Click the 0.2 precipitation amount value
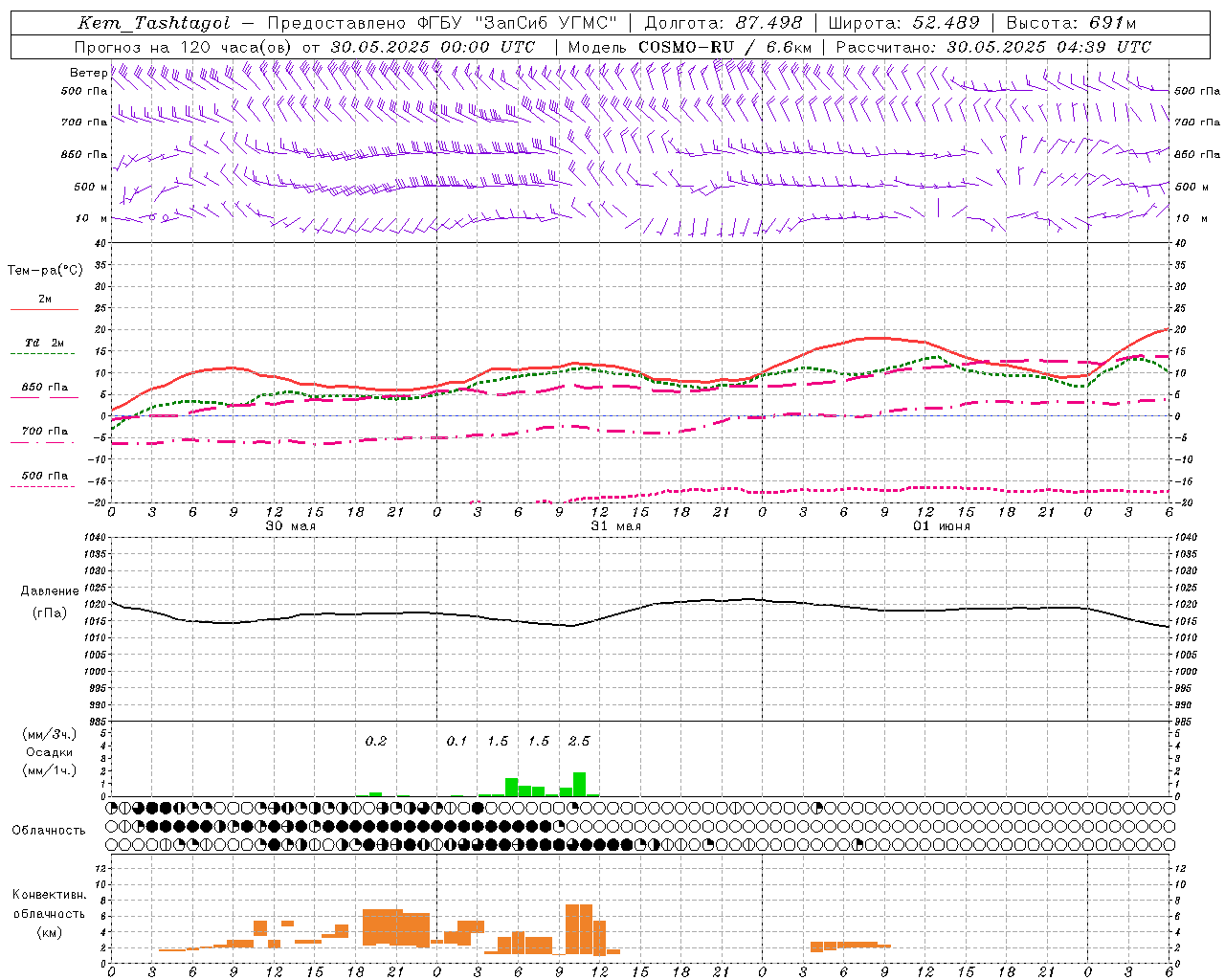1225x980 pixels. (x=376, y=741)
